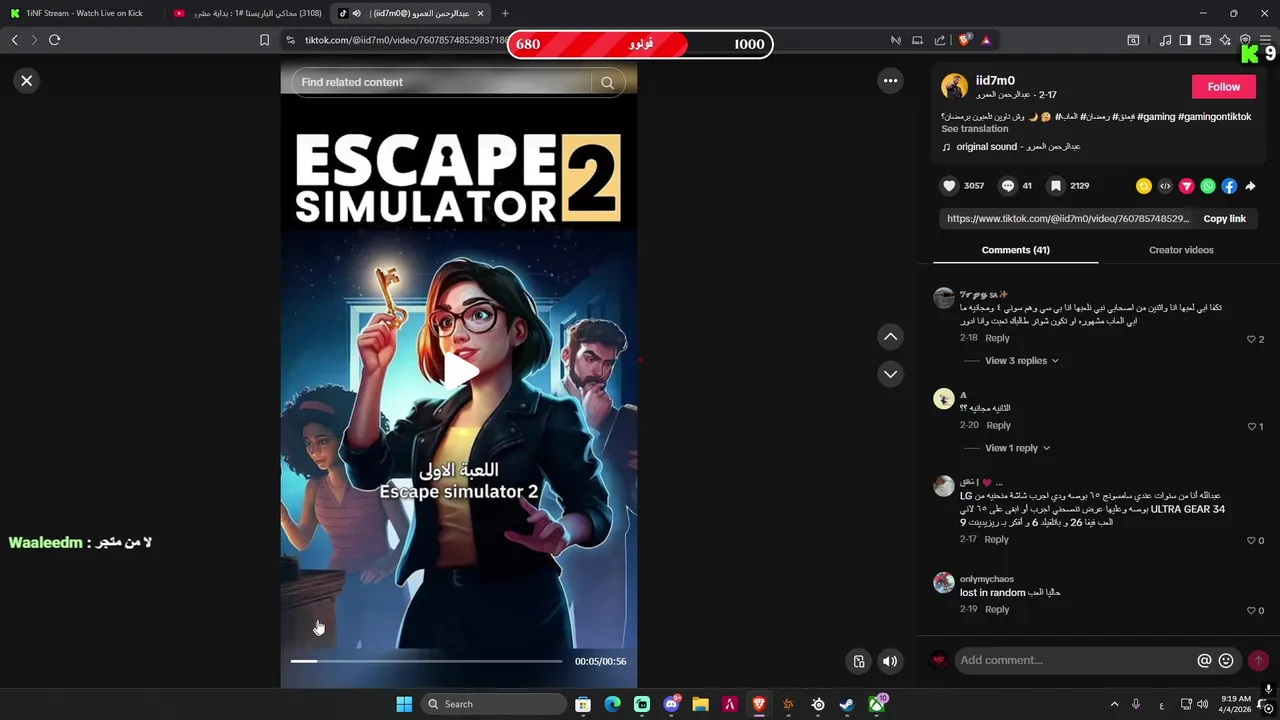Screen dimensions: 1280x720
Task: Open File Explorer from taskbar
Action: pos(700,704)
